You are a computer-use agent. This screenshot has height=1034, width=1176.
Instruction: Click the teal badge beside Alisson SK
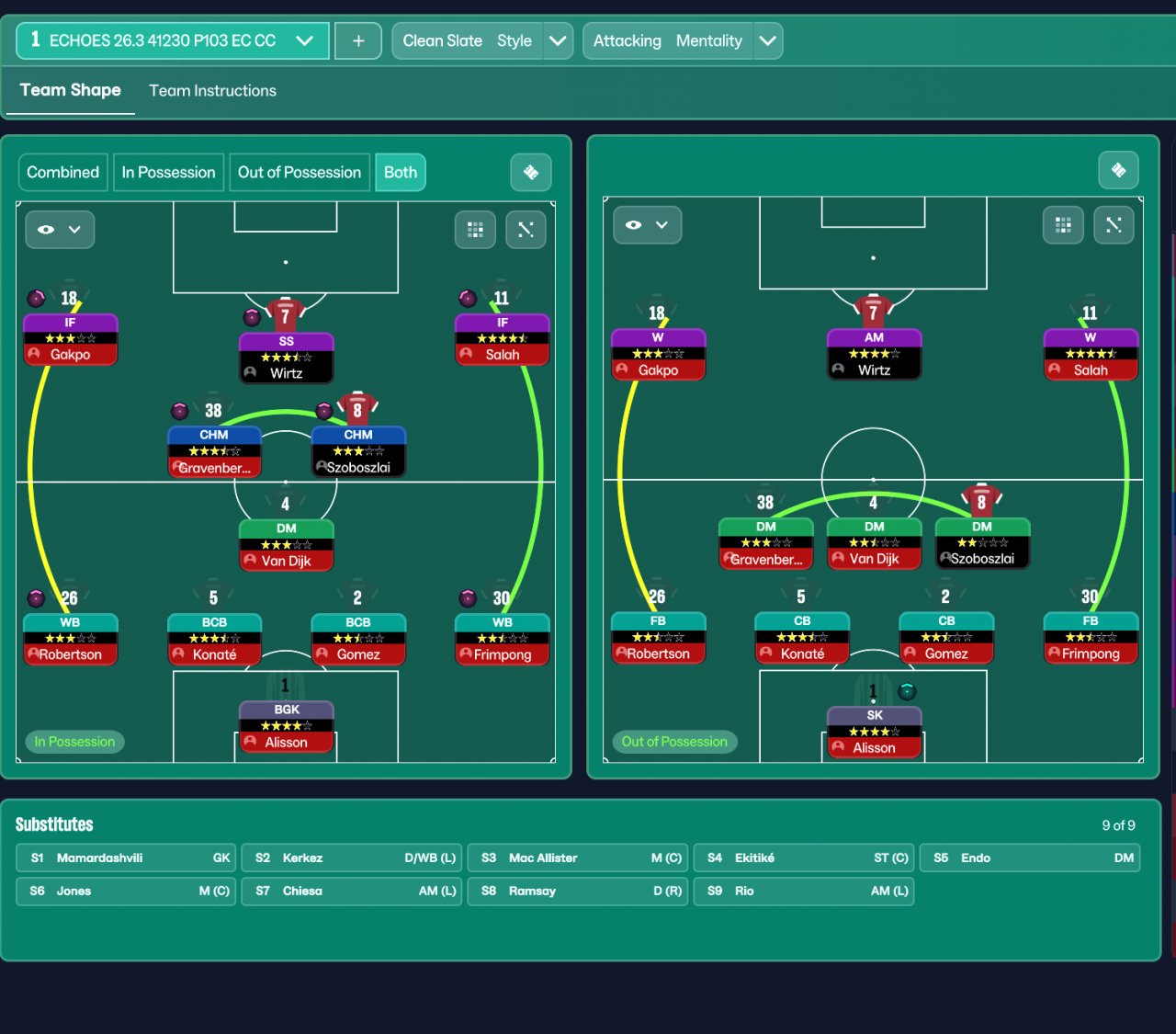[907, 691]
